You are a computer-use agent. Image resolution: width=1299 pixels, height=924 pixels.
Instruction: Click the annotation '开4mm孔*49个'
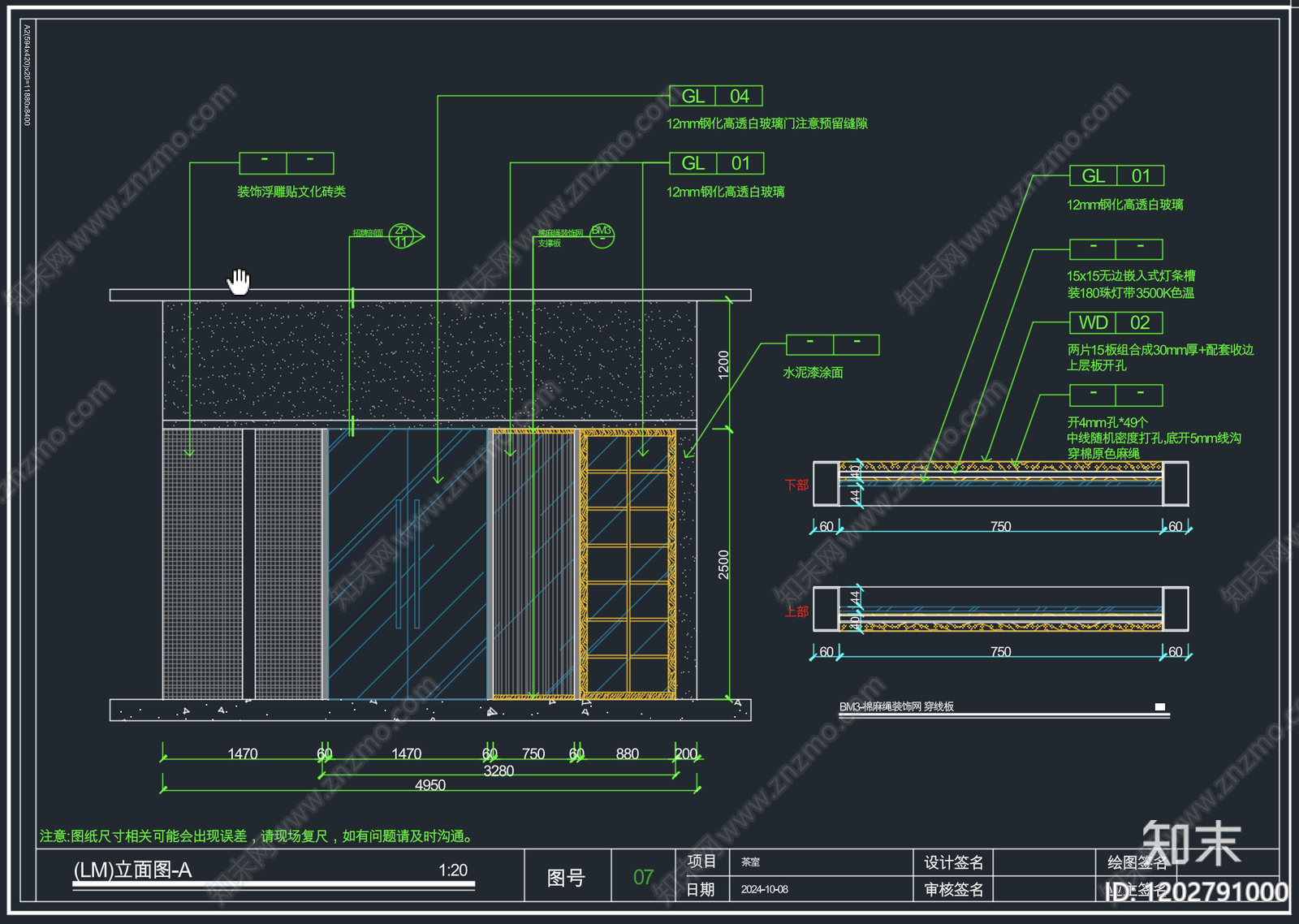pos(1107,422)
